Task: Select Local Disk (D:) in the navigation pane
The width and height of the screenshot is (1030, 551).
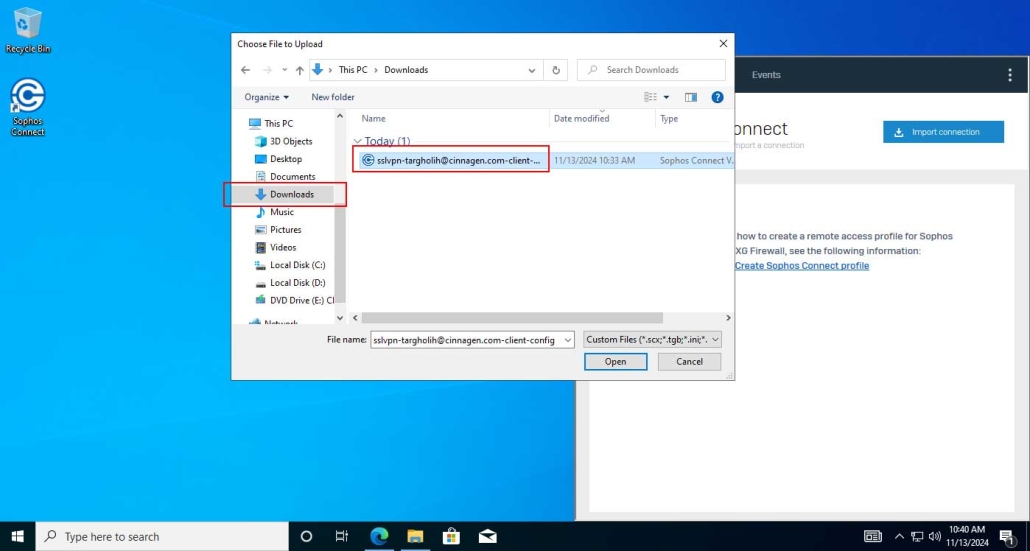Action: point(297,283)
